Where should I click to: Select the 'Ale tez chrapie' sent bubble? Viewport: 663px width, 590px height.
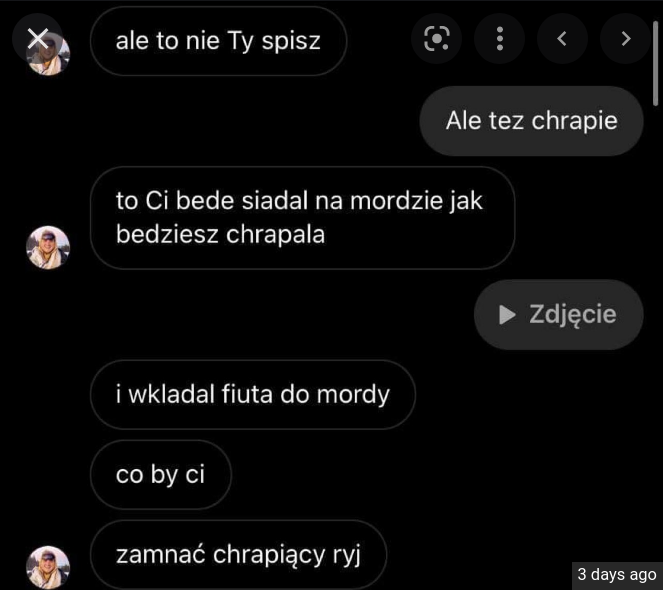point(531,121)
